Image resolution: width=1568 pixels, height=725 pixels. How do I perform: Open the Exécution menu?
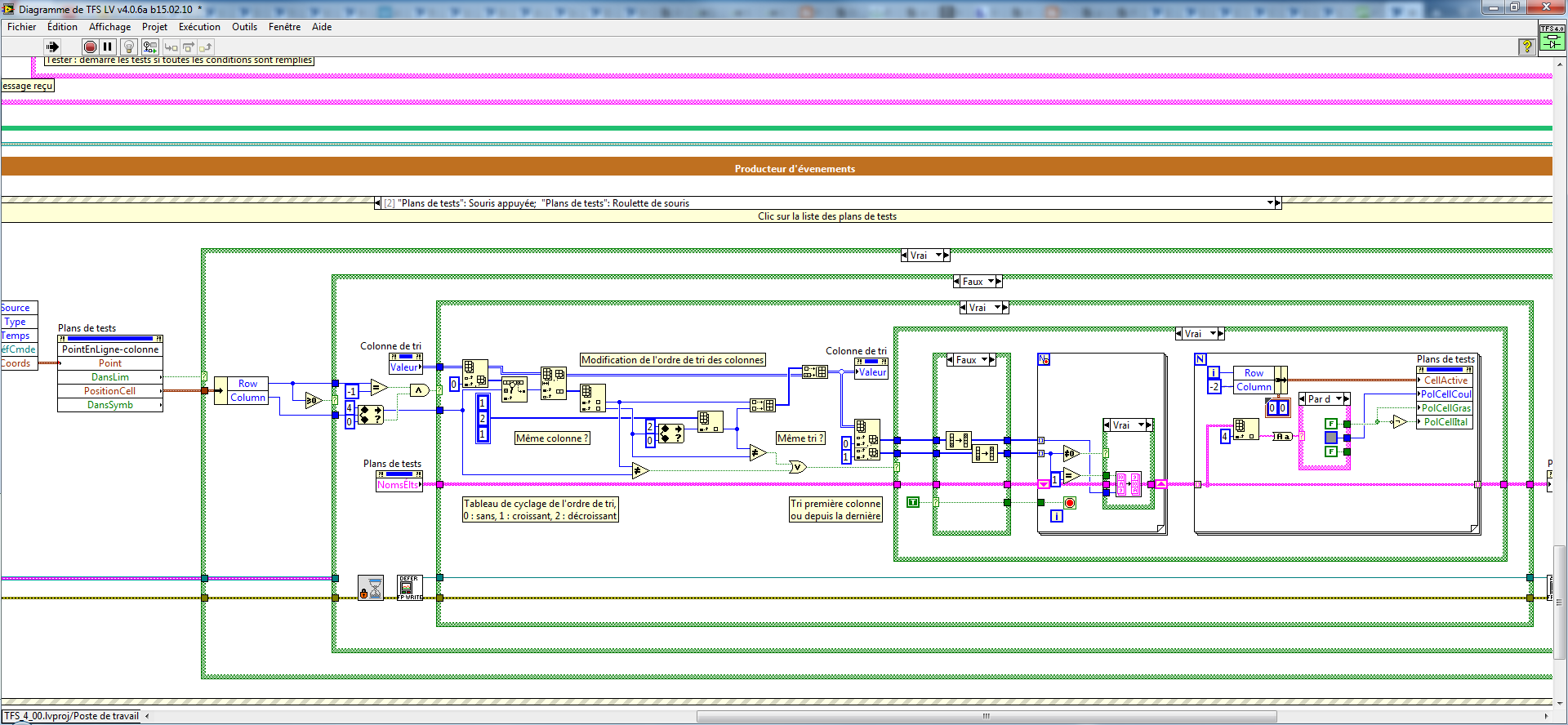coord(199,27)
